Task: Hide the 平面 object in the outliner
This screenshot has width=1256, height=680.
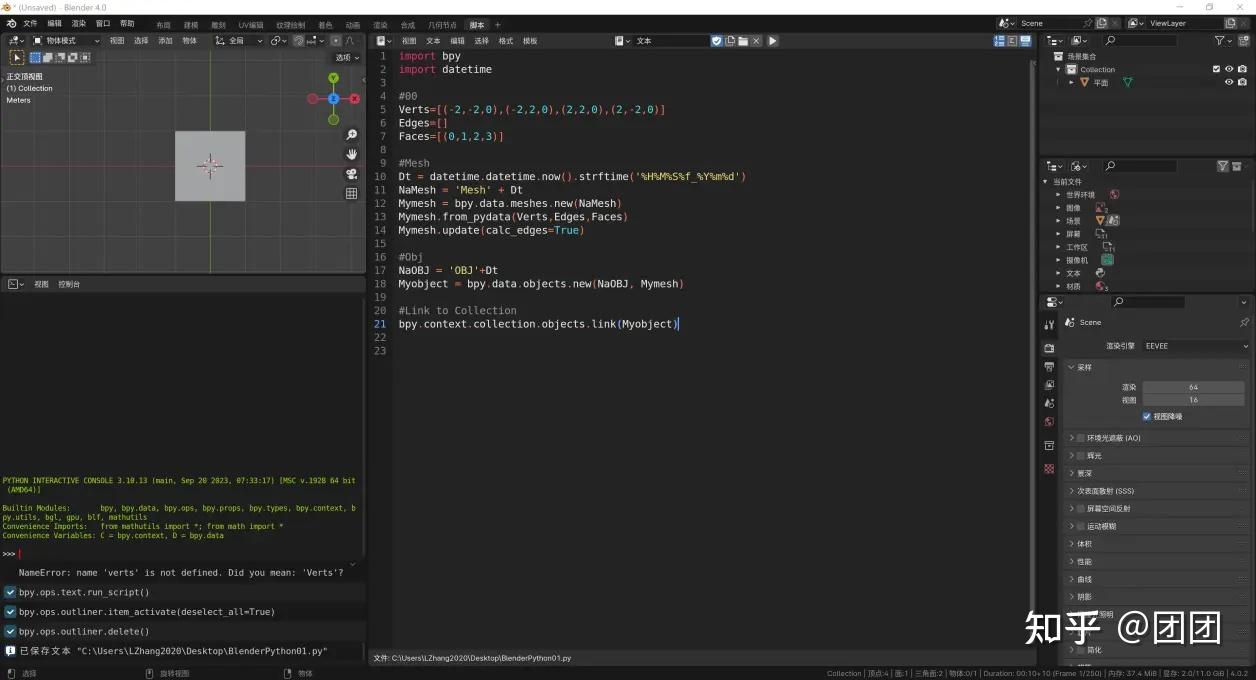Action: point(1229,82)
